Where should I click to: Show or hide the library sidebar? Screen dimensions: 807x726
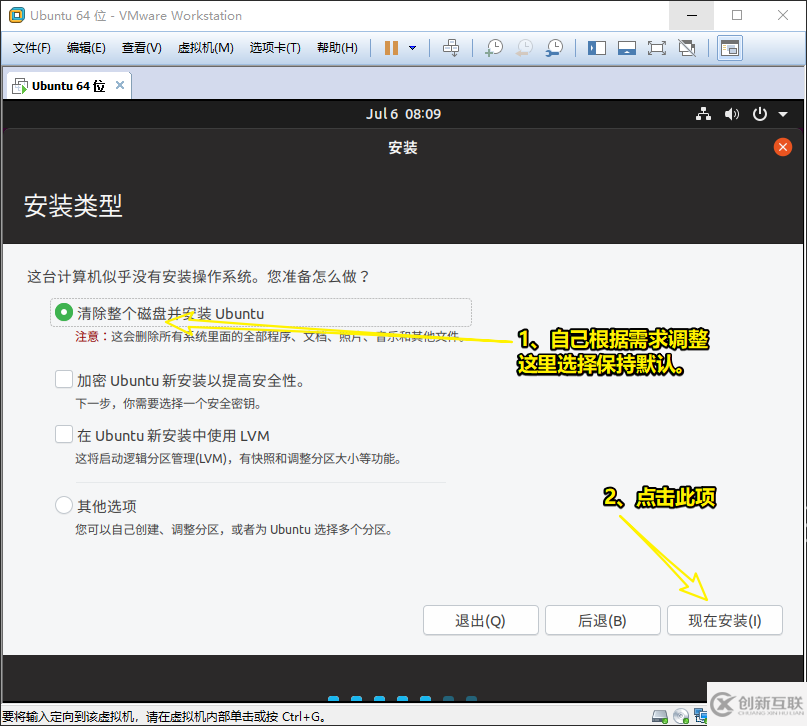coord(597,48)
